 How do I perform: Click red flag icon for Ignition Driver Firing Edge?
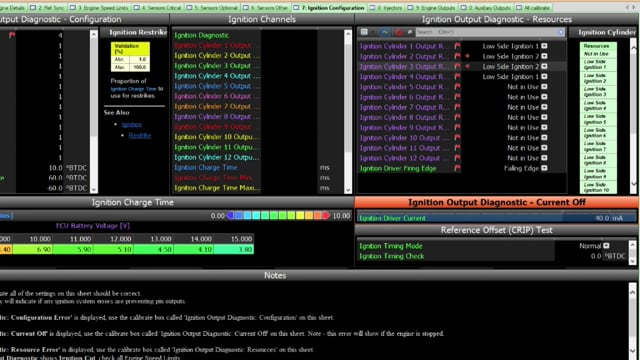click(x=457, y=168)
